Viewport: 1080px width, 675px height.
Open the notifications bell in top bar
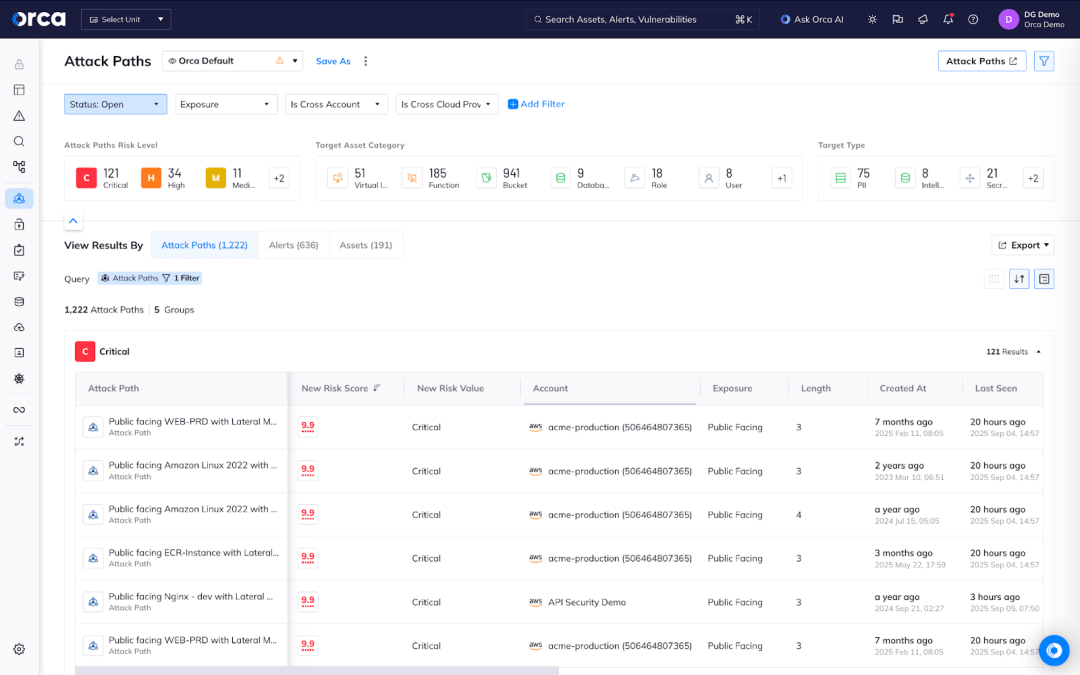(x=948, y=19)
